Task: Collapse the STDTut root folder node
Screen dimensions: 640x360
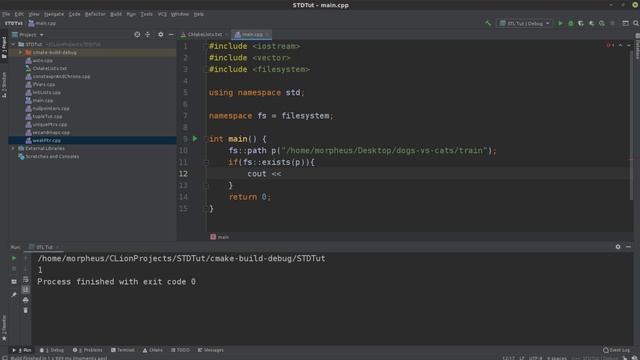Action: pyautogui.click(x=13, y=44)
